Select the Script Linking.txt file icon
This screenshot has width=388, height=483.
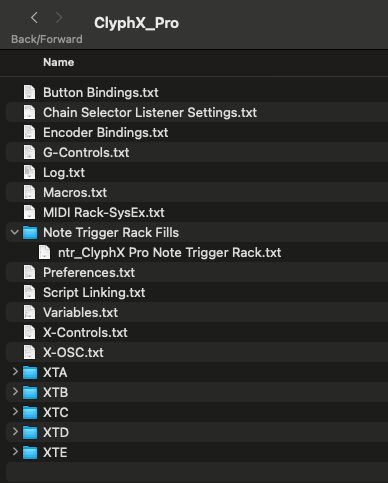(29, 292)
